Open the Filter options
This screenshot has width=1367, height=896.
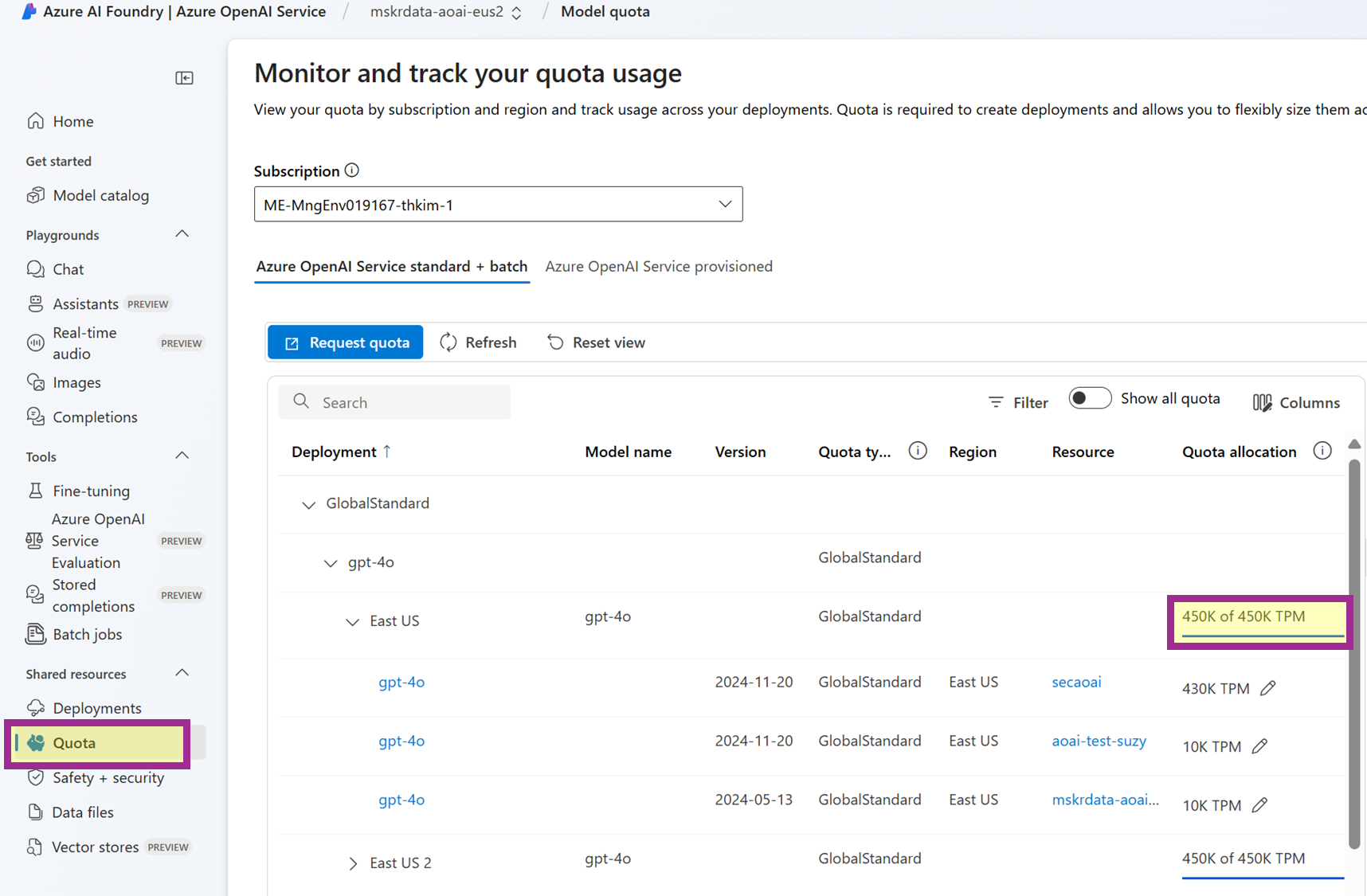[1018, 402]
